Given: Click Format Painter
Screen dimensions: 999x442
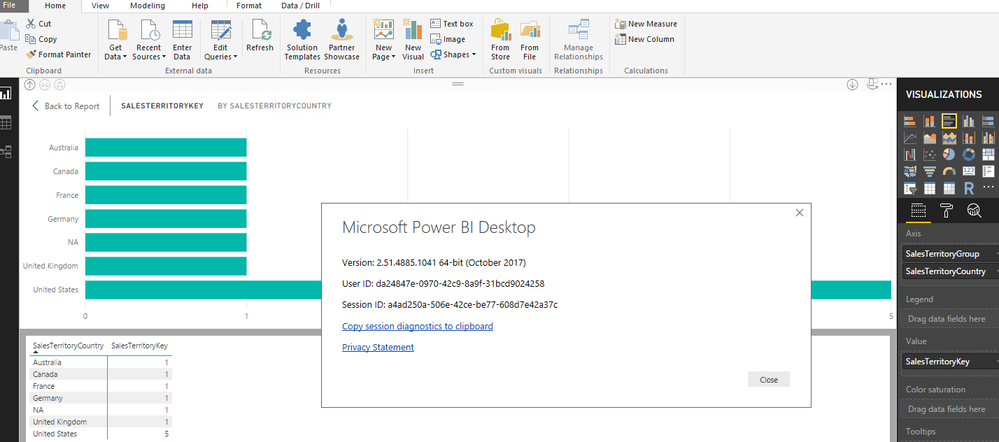Looking at the screenshot, I should point(59,54).
